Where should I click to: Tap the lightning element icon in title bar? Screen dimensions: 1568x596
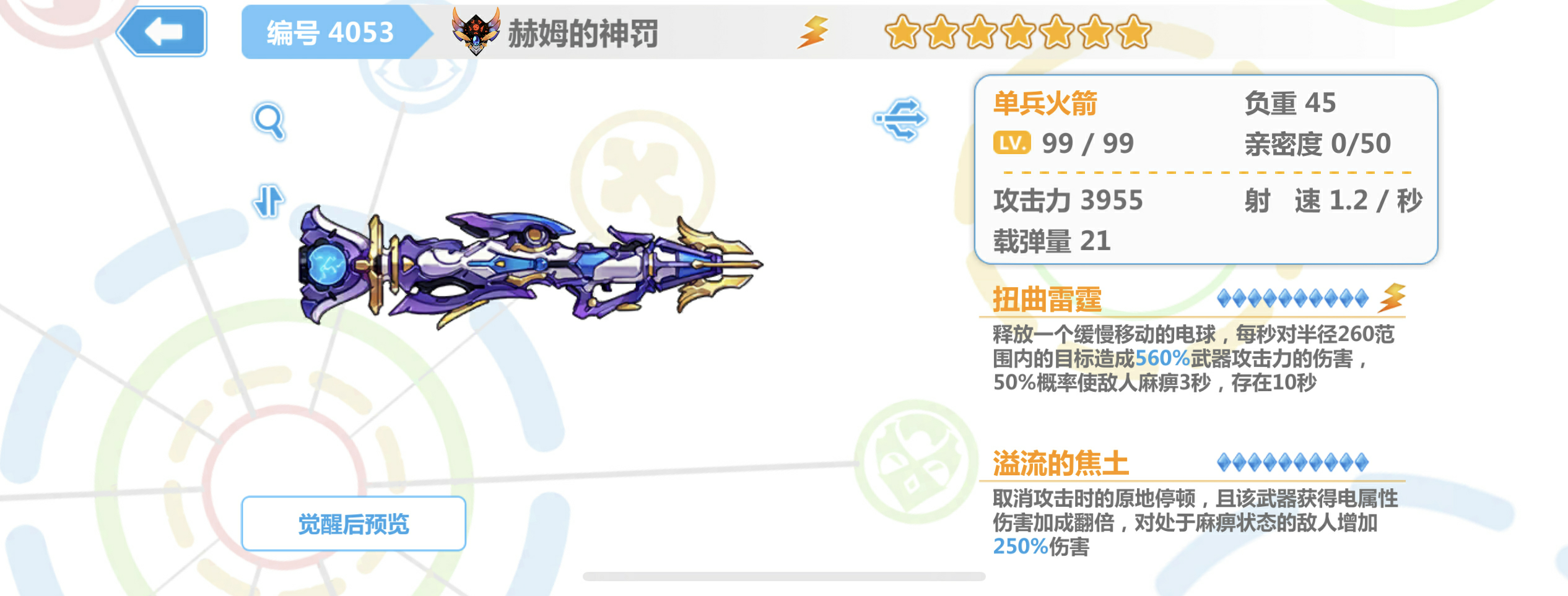(813, 32)
